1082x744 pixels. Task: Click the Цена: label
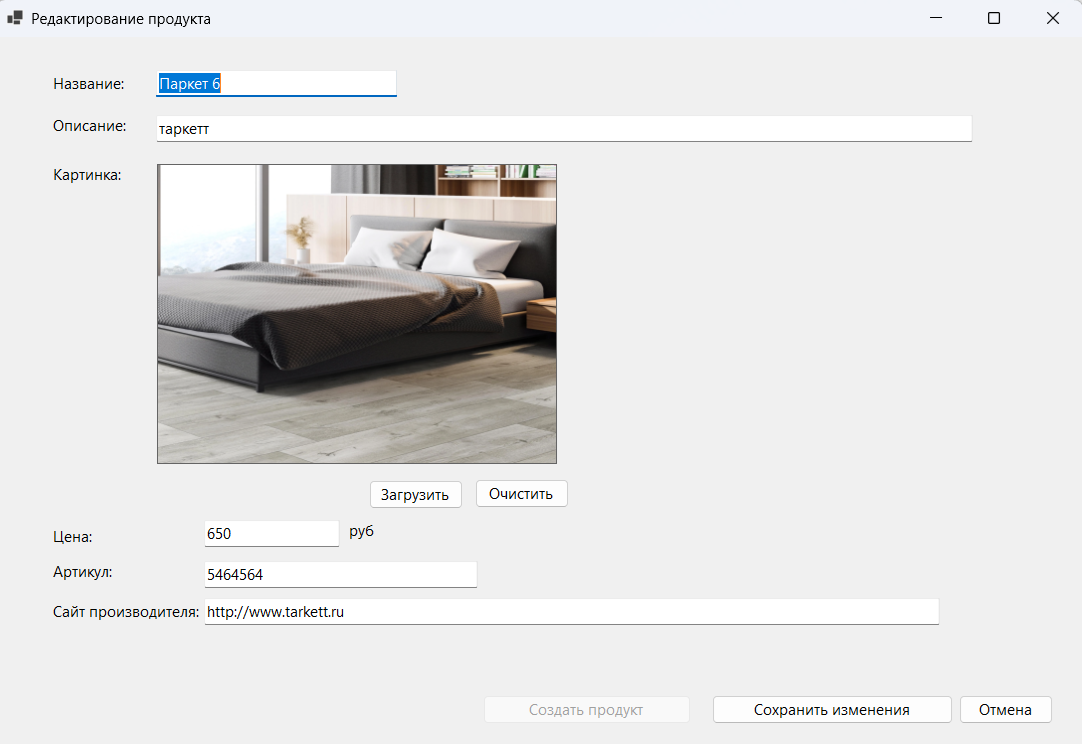(x=72, y=536)
